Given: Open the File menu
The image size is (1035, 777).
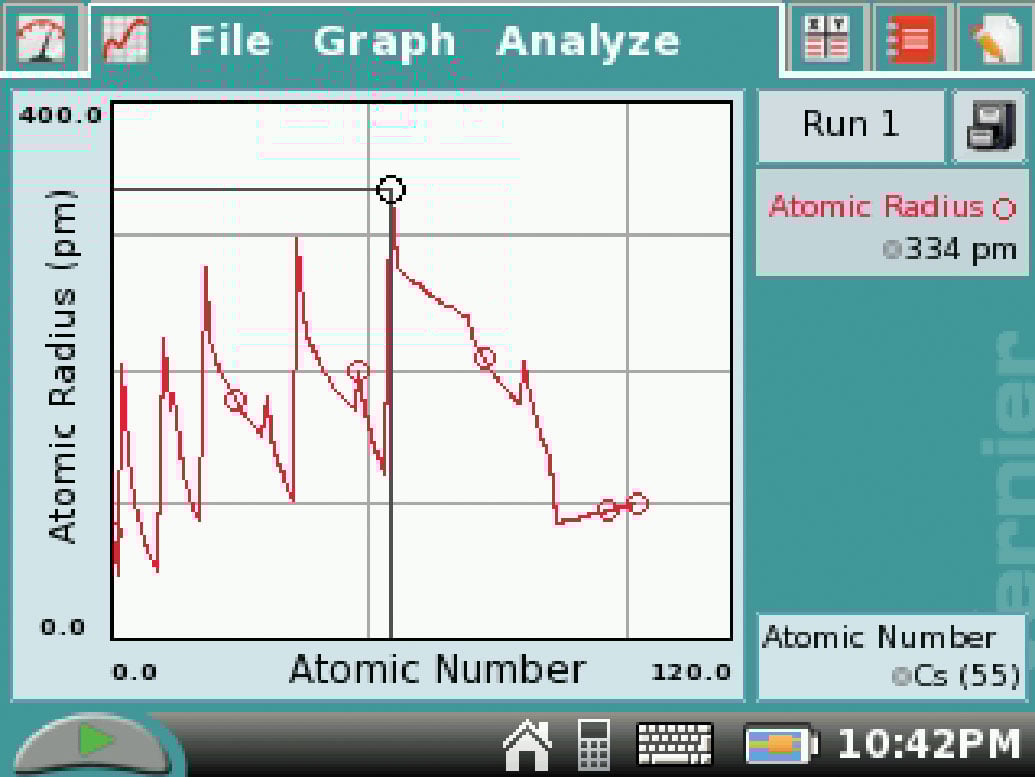Looking at the screenshot, I should click(x=230, y=41).
